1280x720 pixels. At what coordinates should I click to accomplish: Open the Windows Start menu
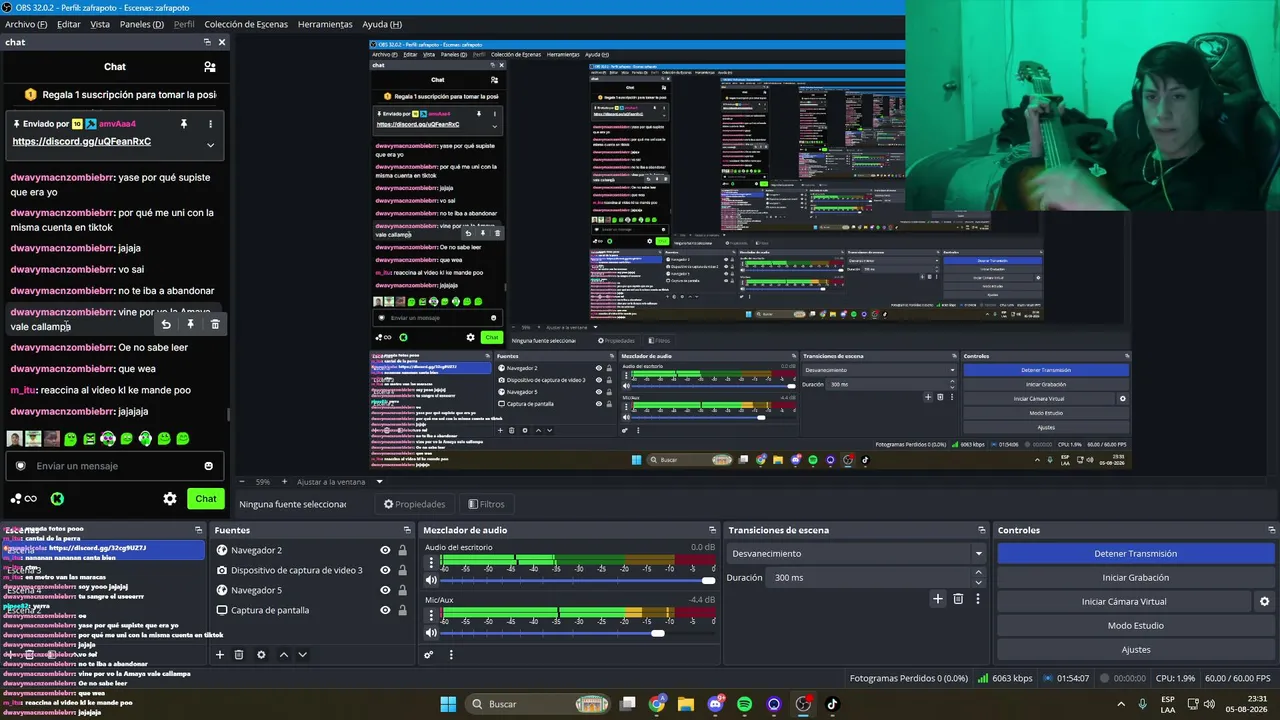tap(449, 704)
